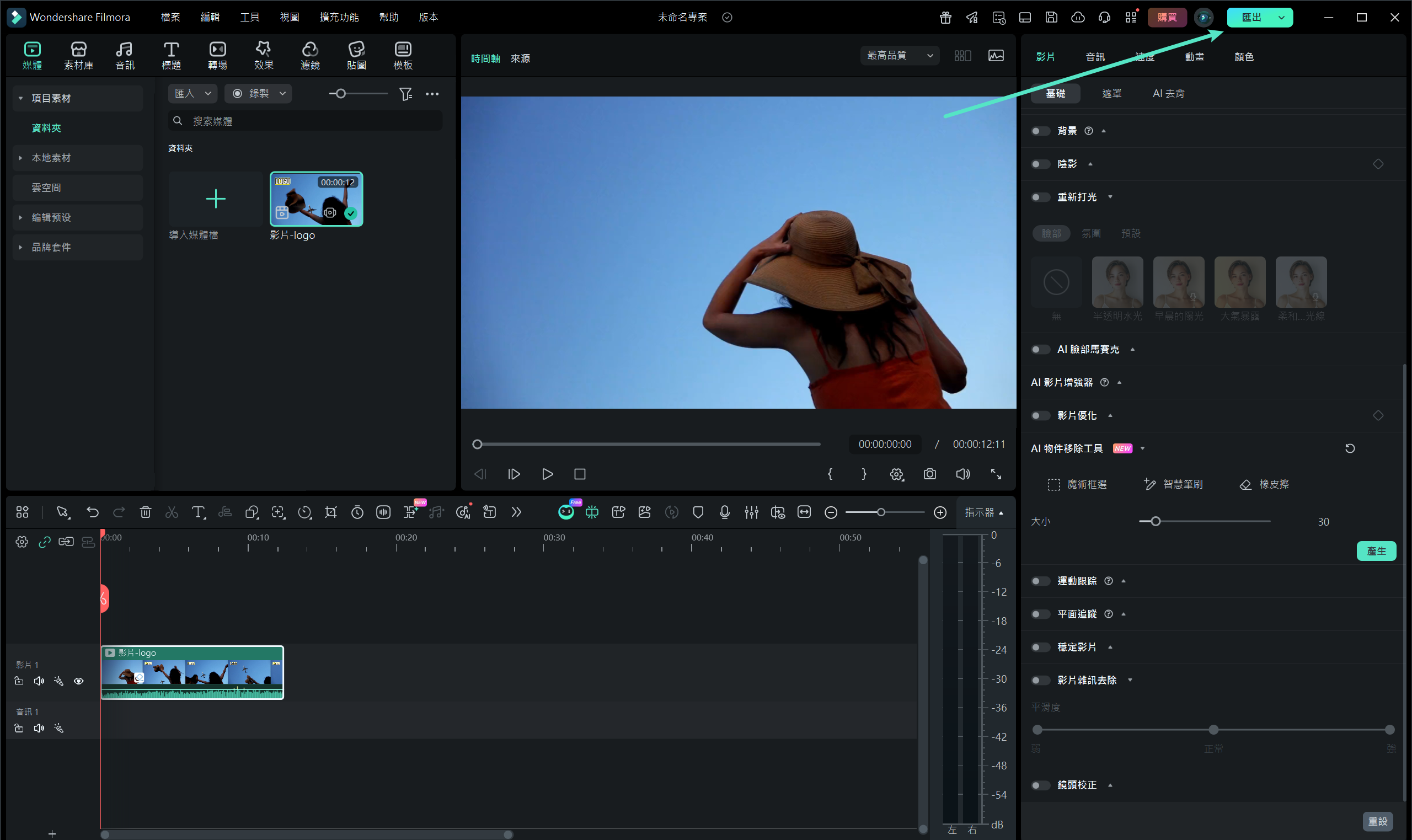
Task: Click the crop tool icon in the timeline toolbar
Action: [330, 512]
